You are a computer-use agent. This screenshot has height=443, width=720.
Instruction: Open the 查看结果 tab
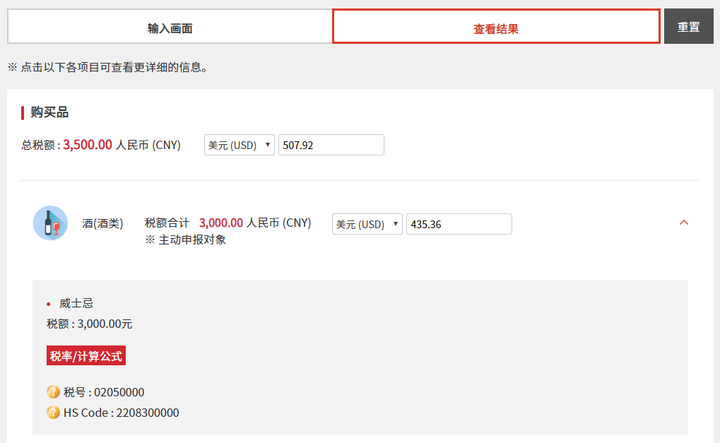[x=496, y=27]
